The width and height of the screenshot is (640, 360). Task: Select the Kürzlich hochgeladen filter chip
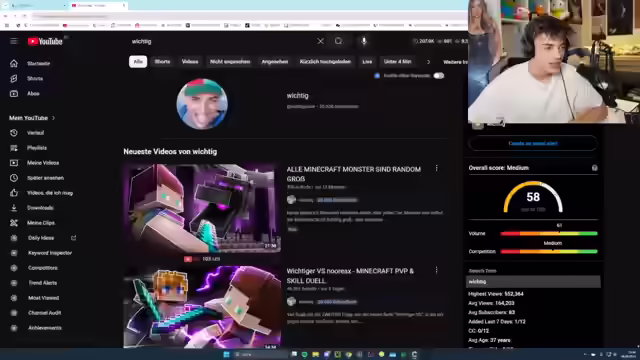point(325,62)
